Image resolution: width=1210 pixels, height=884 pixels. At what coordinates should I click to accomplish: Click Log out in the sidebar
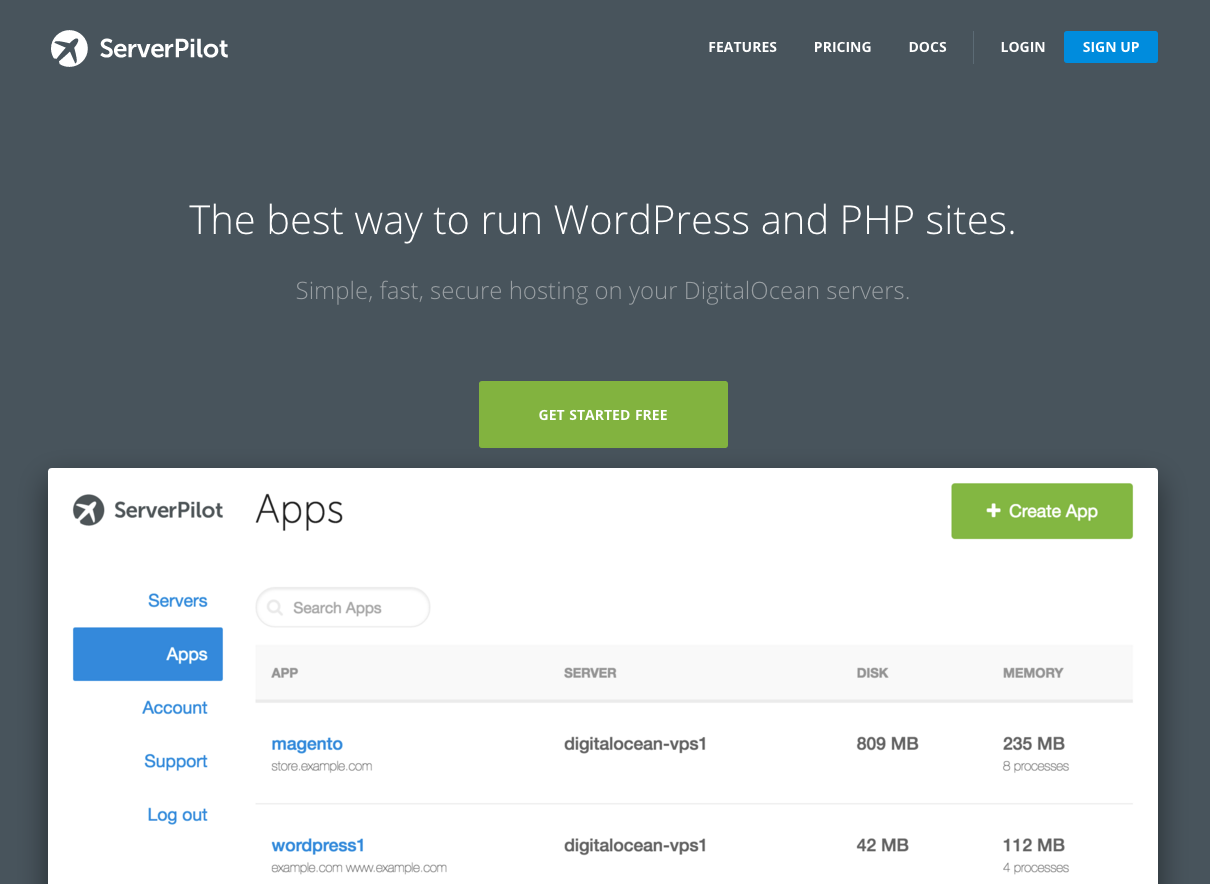177,815
